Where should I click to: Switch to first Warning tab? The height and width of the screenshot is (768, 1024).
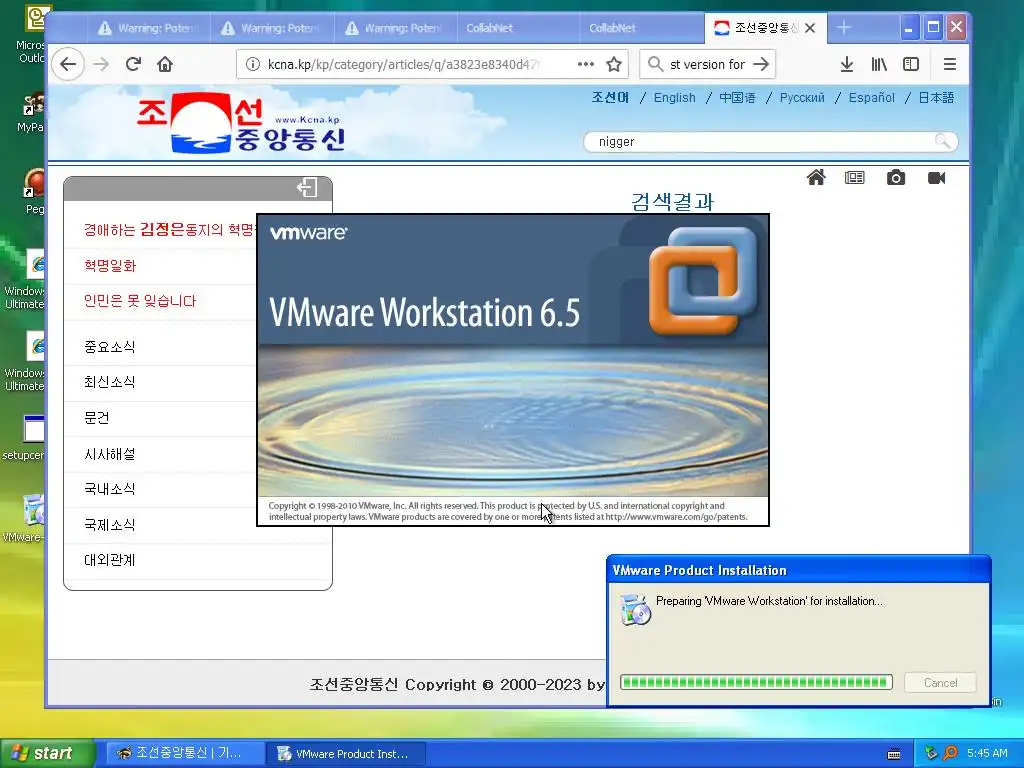pyautogui.click(x=149, y=28)
